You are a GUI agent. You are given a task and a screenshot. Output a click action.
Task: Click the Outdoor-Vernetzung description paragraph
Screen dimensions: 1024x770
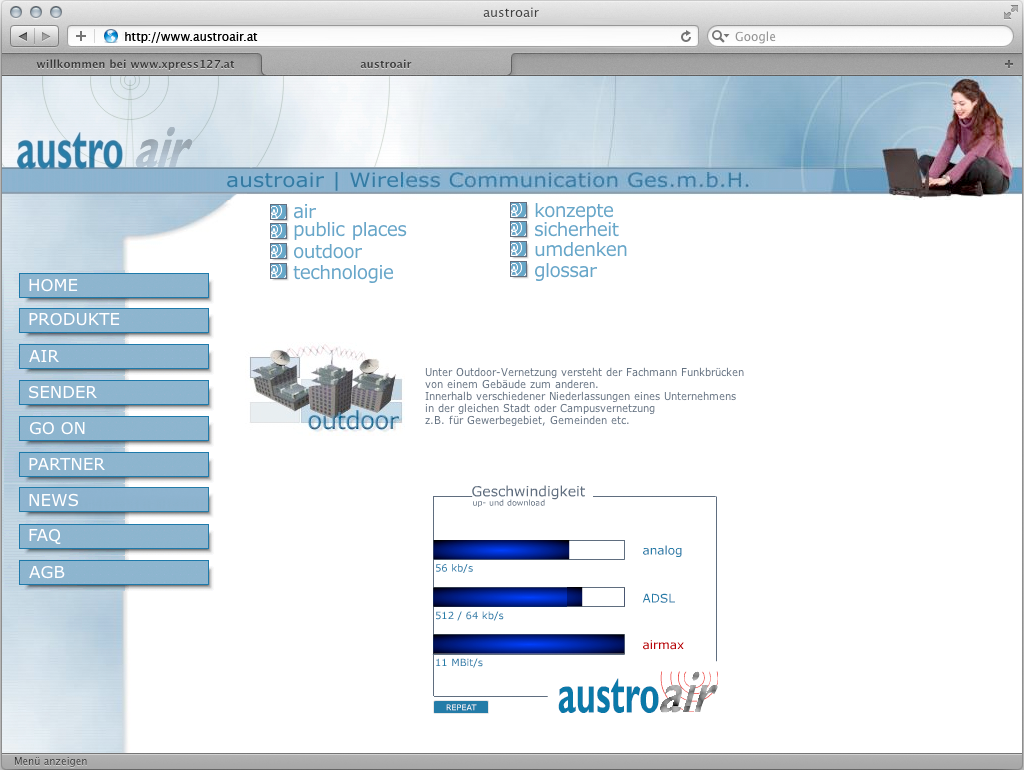click(x=584, y=396)
